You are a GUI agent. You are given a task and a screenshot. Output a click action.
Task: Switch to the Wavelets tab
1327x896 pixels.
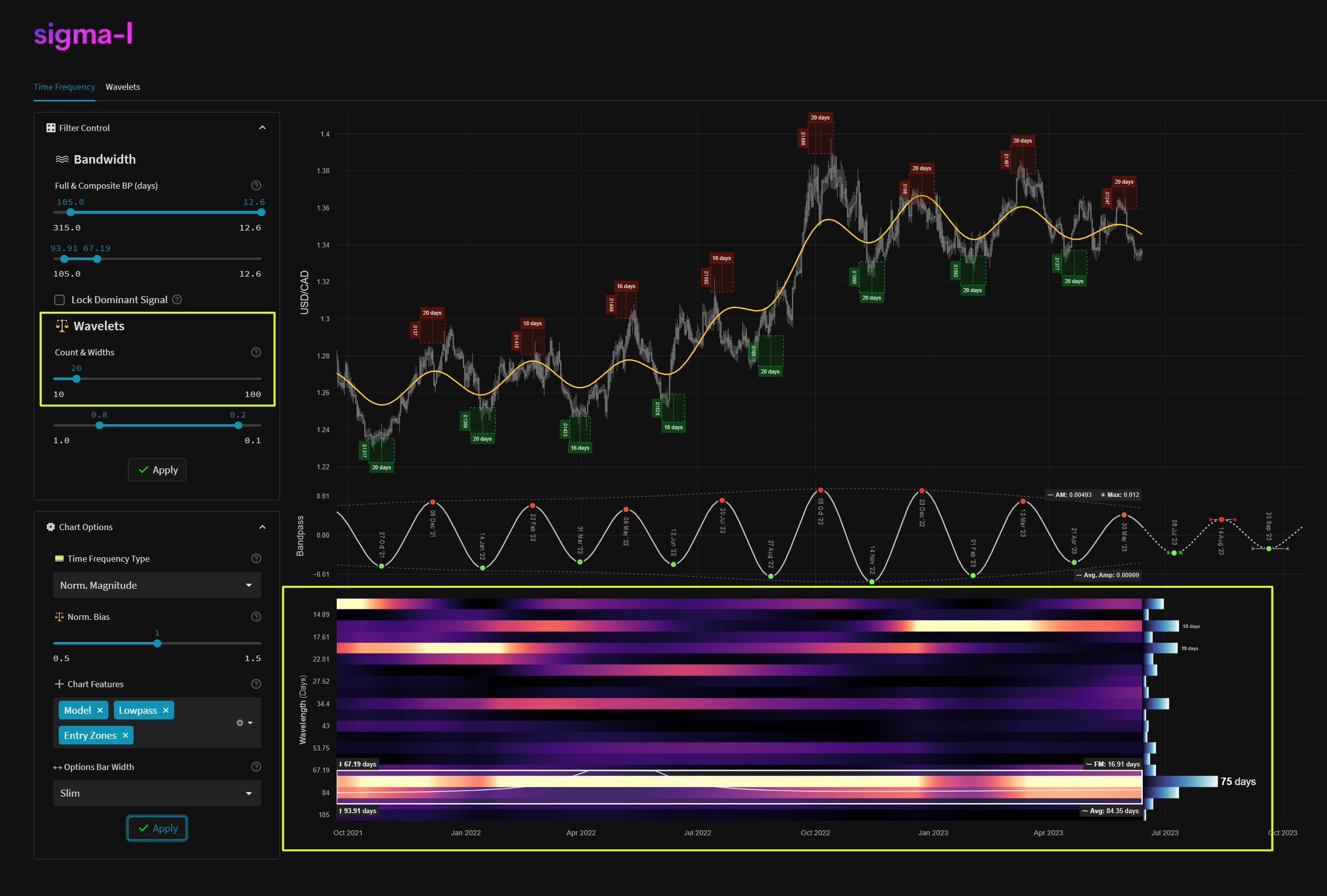point(123,87)
